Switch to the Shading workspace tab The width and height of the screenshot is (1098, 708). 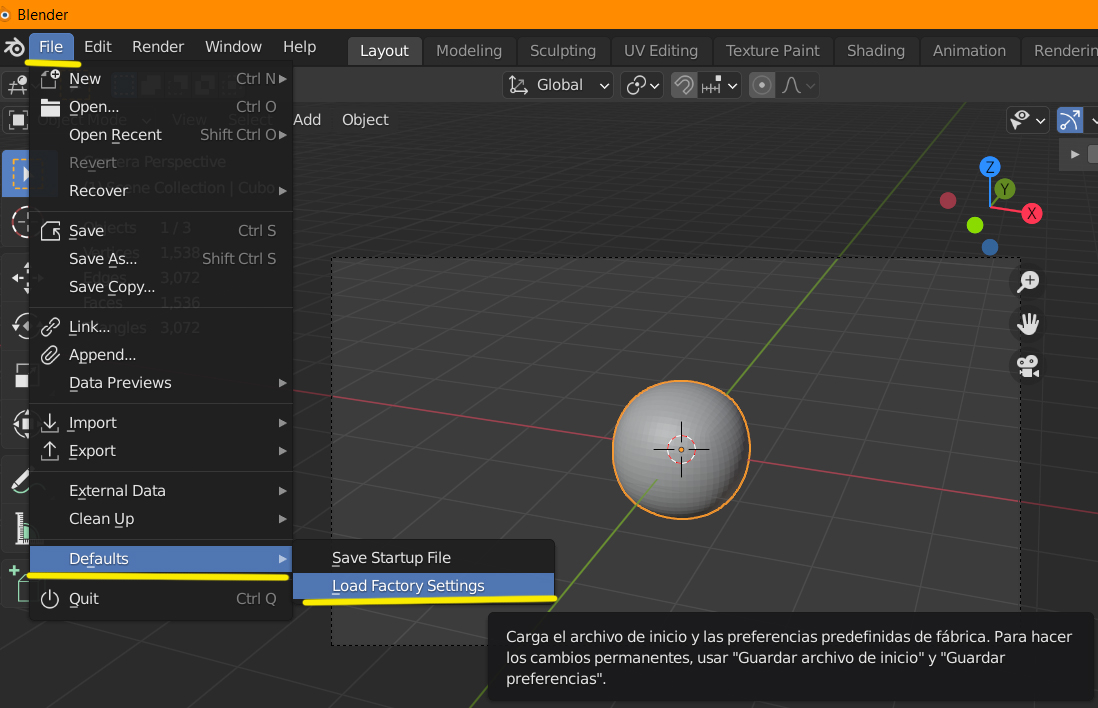[876, 51]
